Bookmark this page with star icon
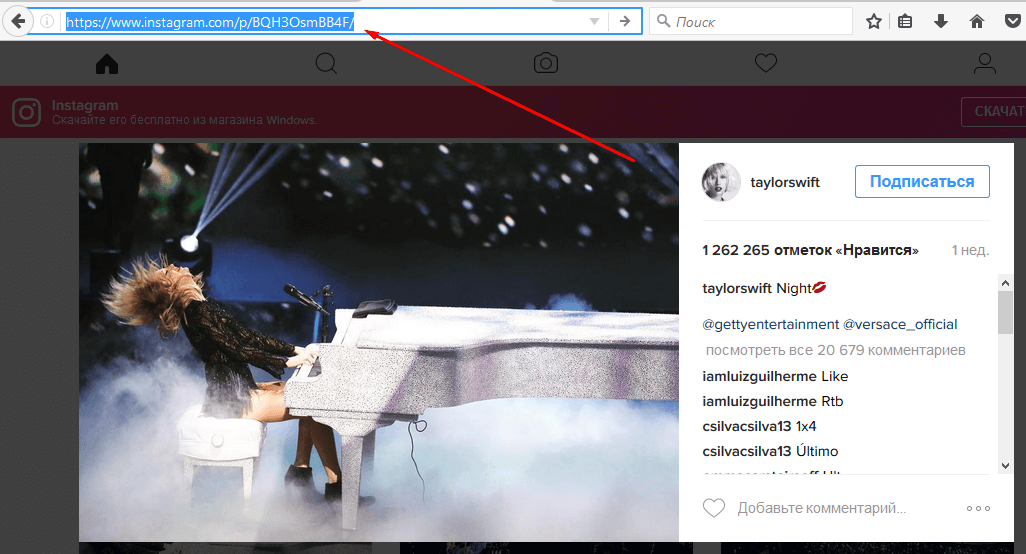The image size is (1026, 554). tap(873, 21)
